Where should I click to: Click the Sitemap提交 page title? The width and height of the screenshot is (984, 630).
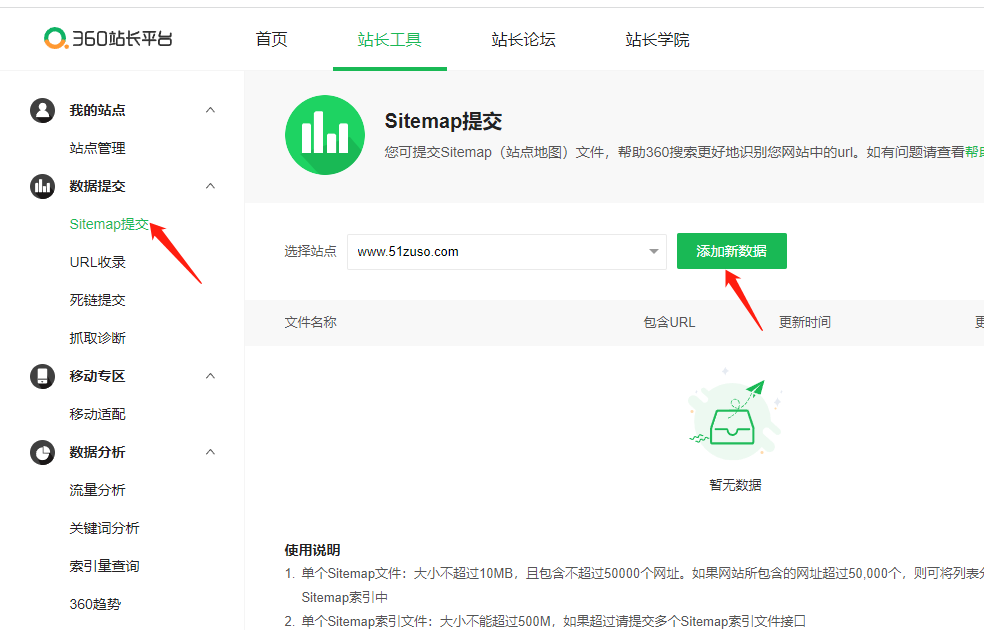point(443,121)
